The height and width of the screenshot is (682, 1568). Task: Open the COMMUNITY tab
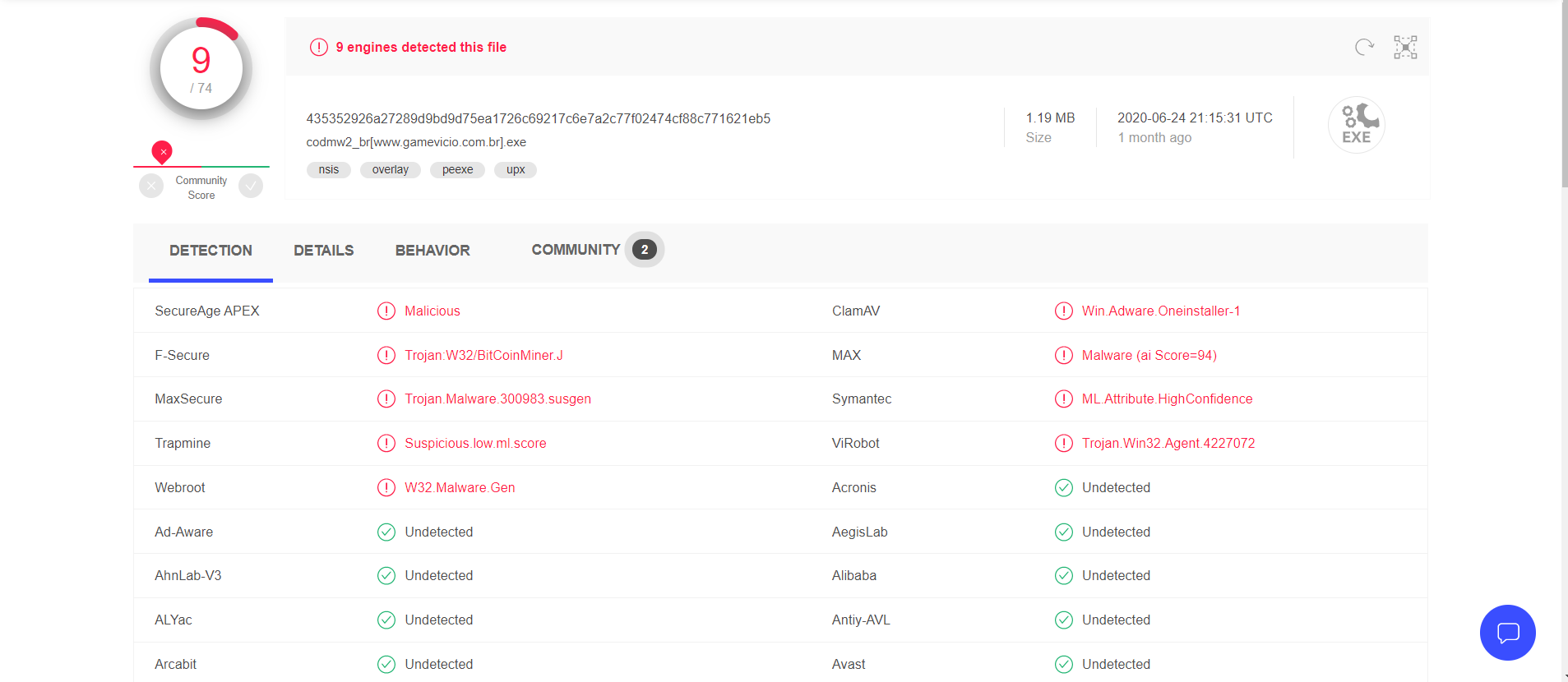576,250
